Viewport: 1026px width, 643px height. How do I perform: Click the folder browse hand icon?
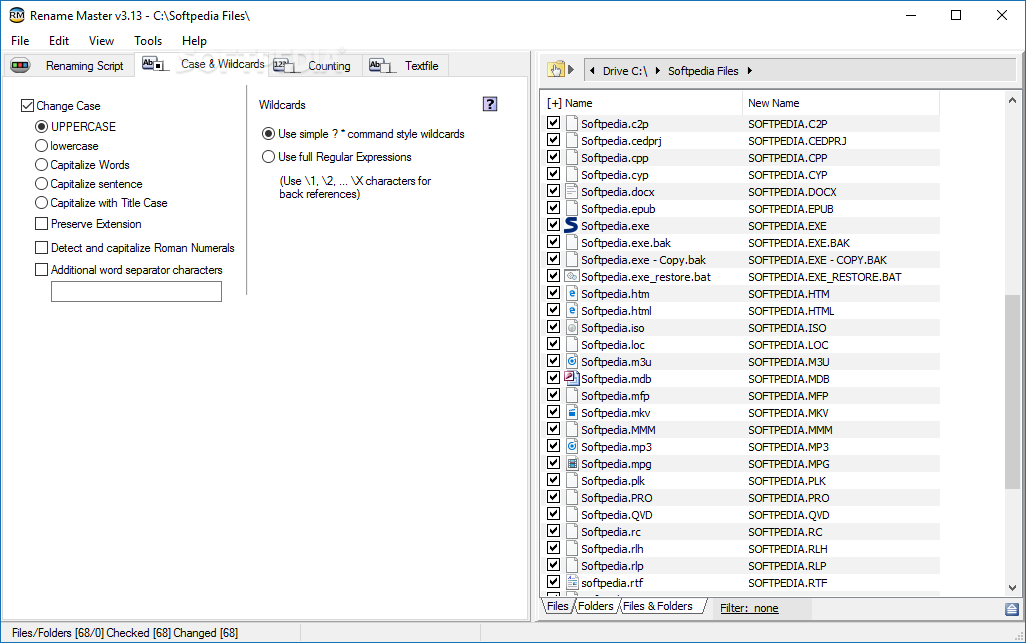click(556, 70)
